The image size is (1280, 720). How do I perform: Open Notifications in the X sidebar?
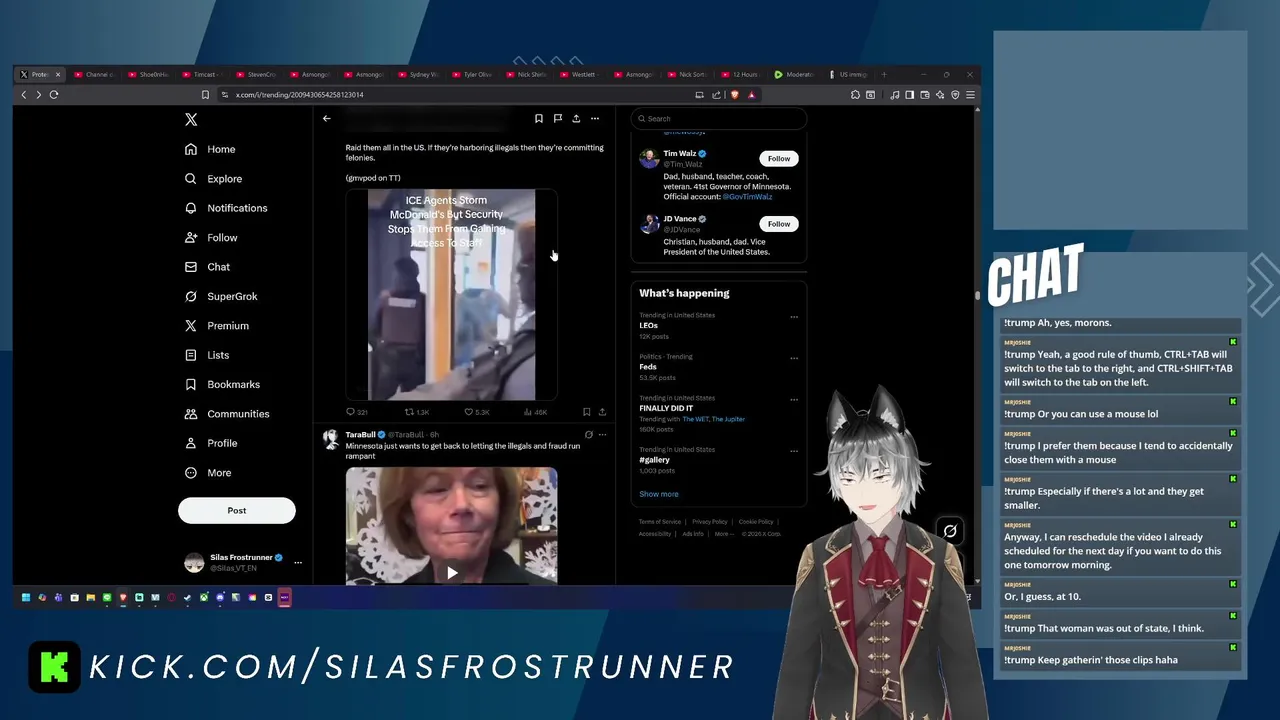coord(226,208)
